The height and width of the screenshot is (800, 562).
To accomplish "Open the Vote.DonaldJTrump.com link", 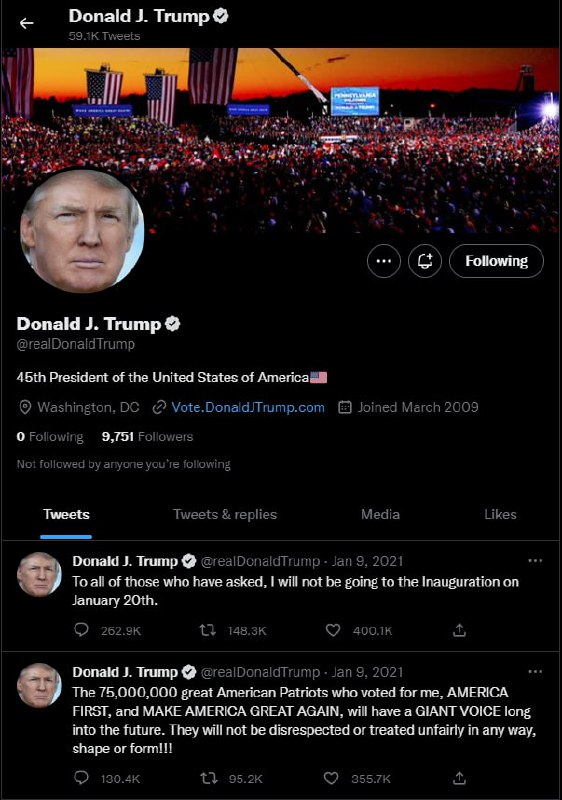I will 247,407.
